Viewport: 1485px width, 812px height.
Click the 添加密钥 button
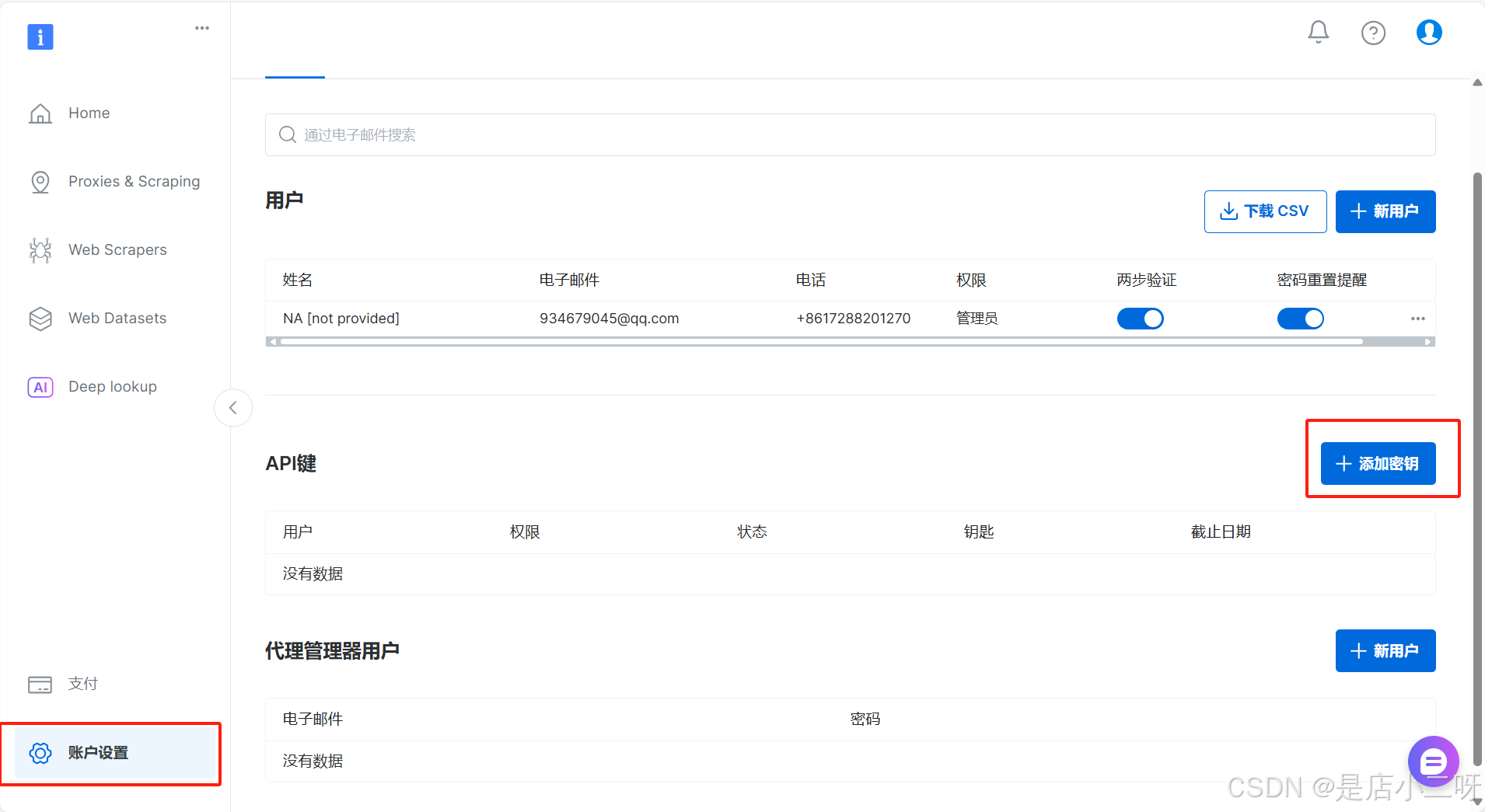point(1378,464)
